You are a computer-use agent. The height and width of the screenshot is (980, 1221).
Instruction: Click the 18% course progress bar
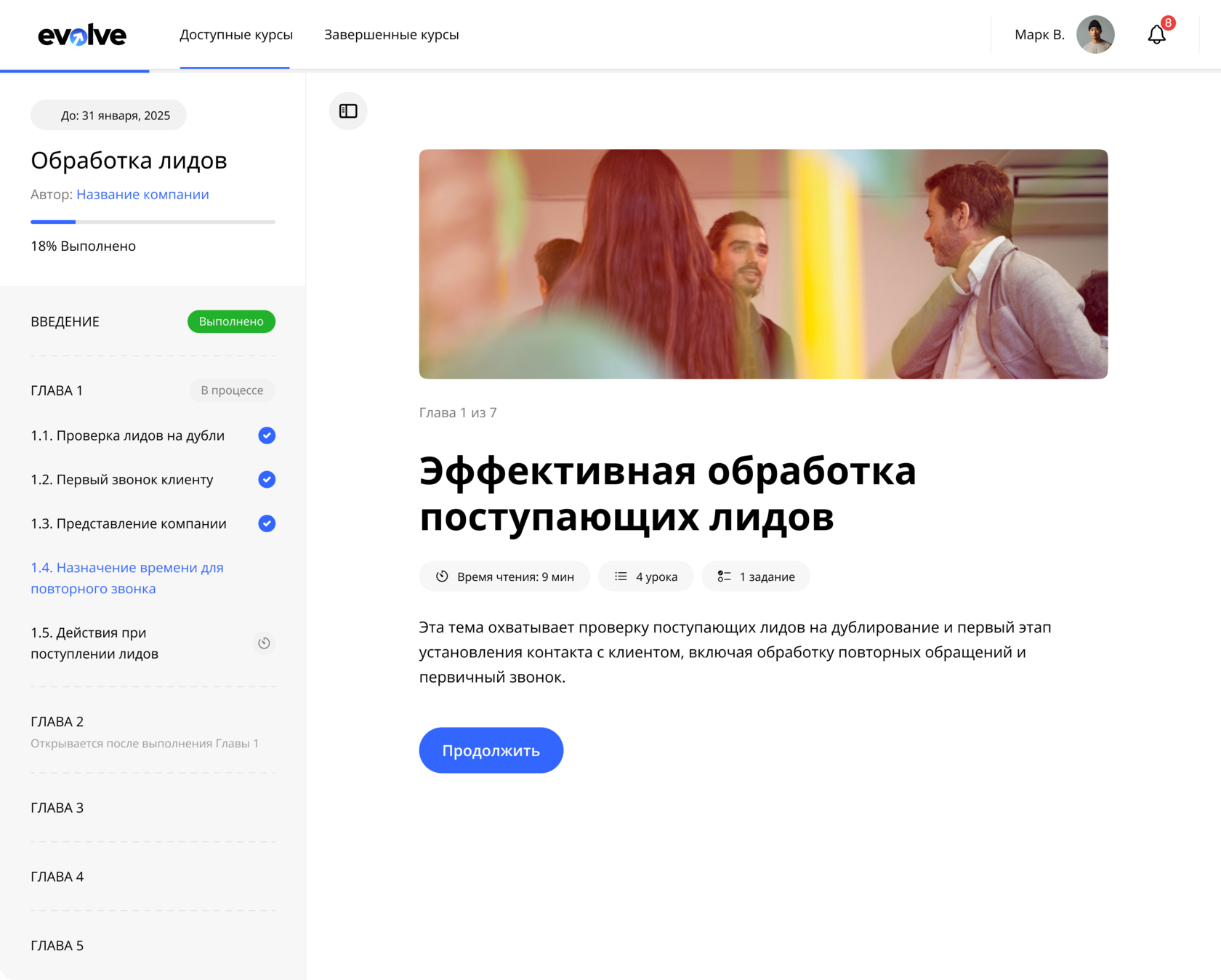click(153, 222)
